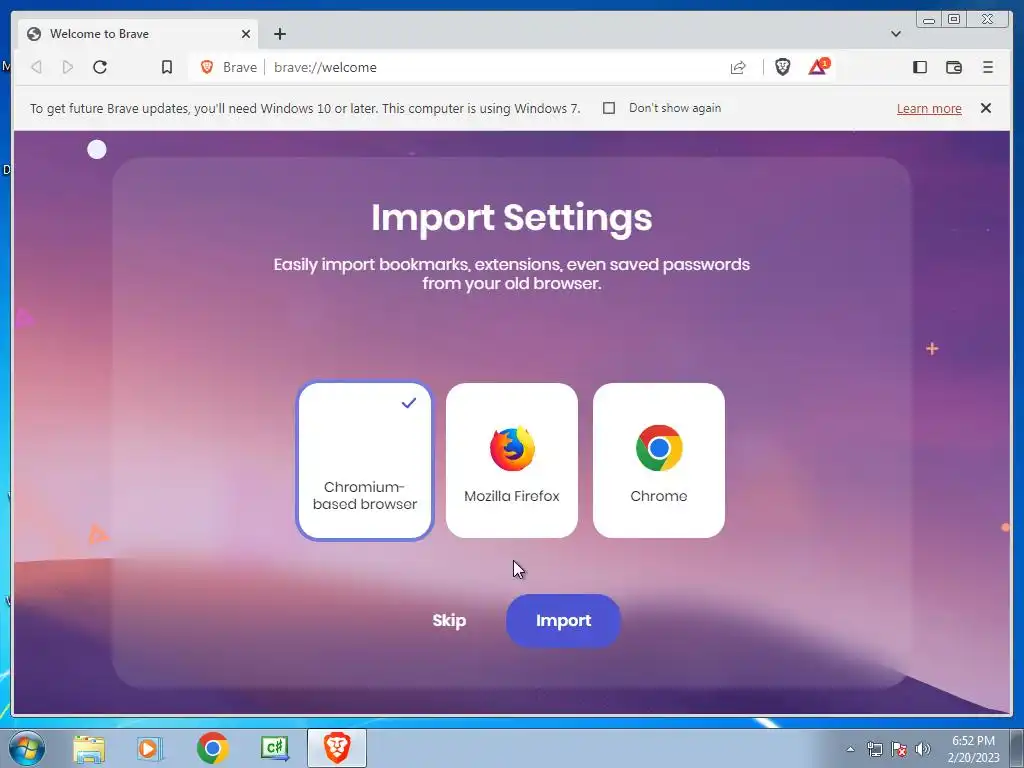Check the Don't show again checkbox
Screen dimensions: 1024x768
[x=609, y=108]
